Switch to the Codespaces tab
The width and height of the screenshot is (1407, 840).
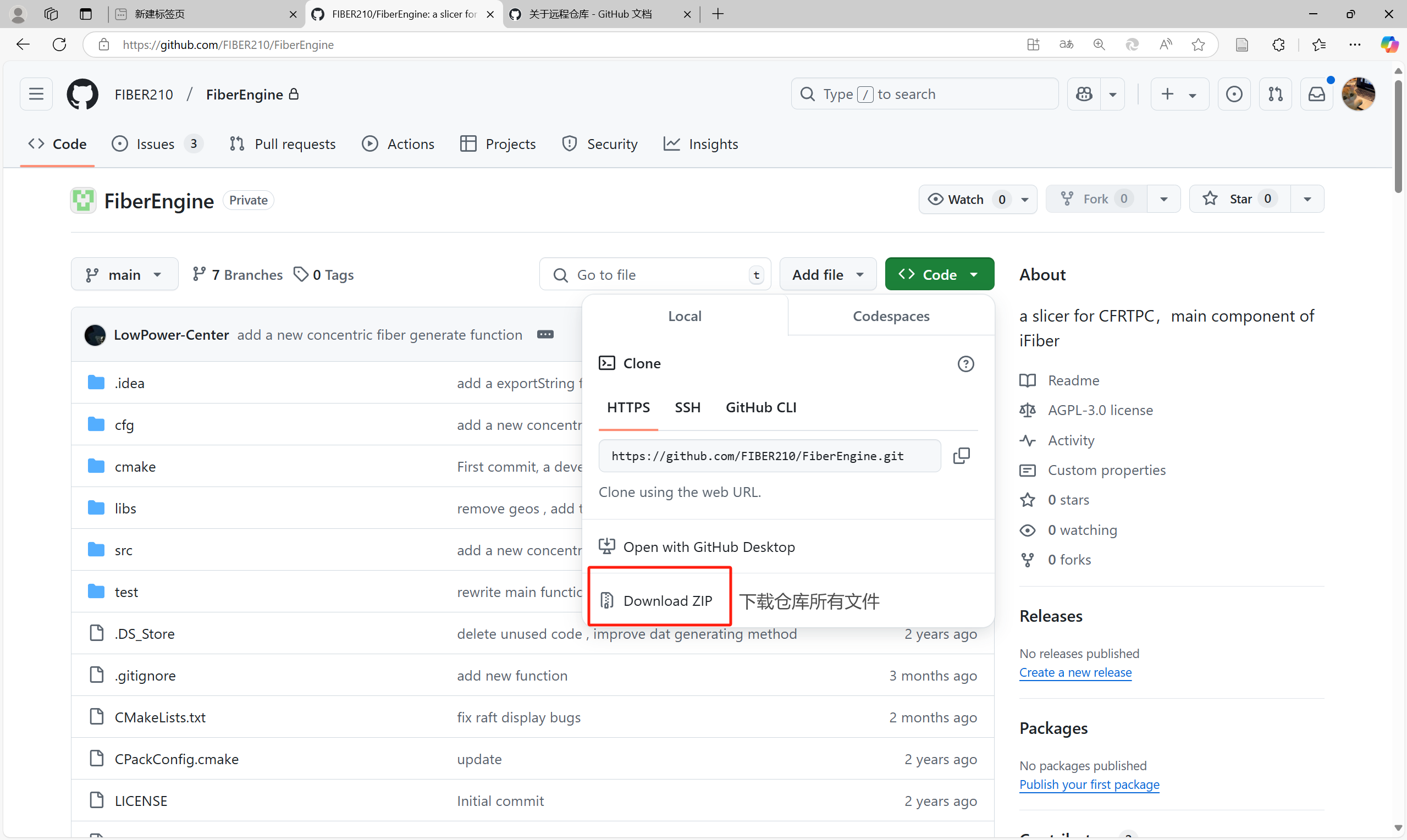(x=891, y=316)
